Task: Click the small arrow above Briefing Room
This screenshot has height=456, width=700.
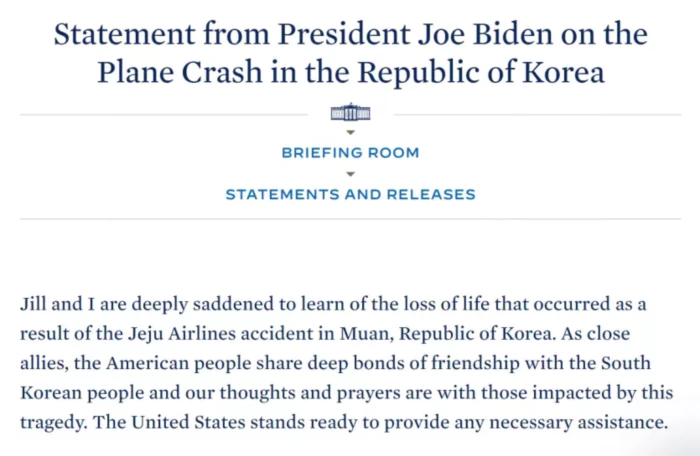Action: 350,132
